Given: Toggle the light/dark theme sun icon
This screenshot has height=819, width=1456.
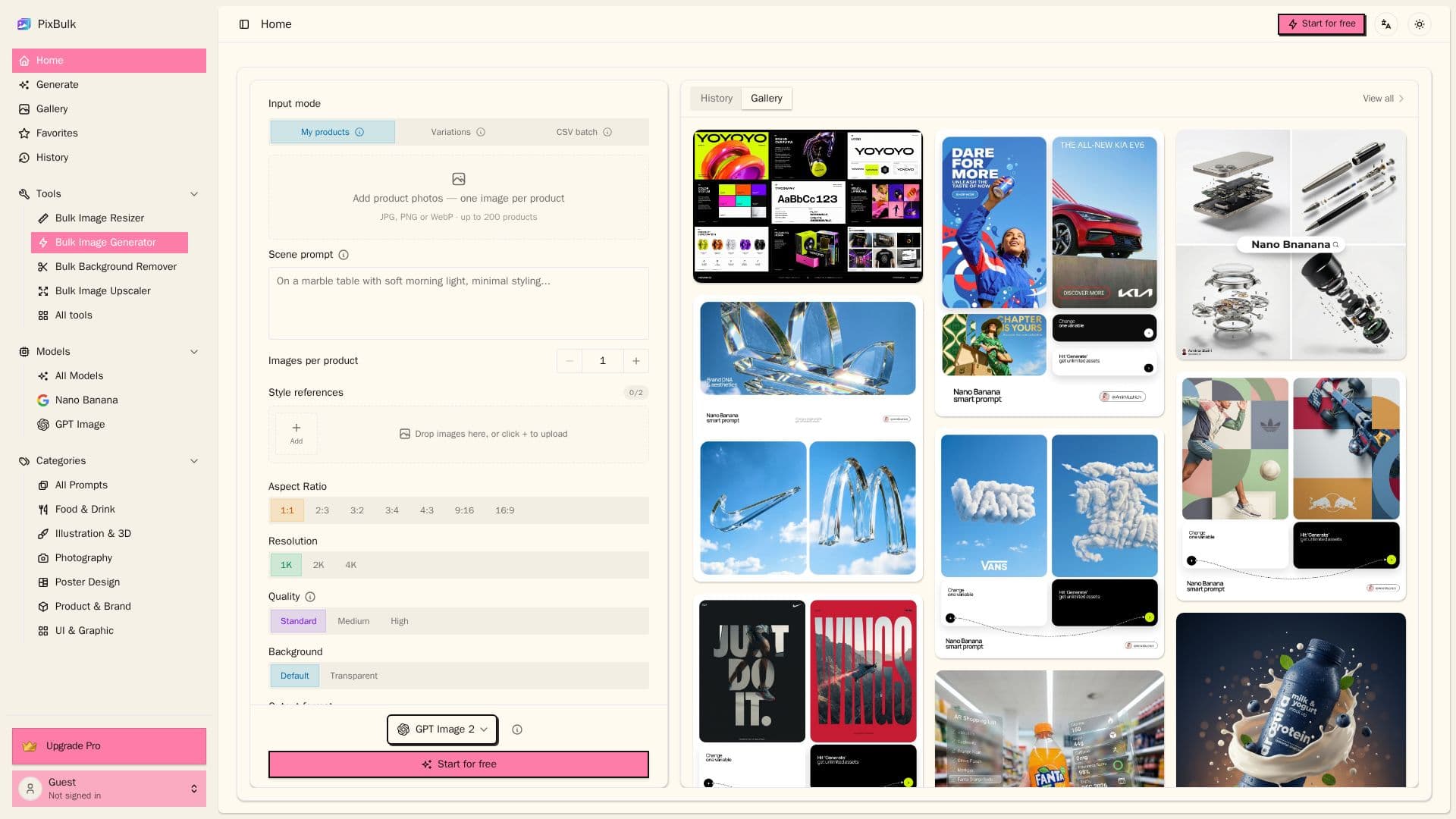Looking at the screenshot, I should point(1420,24).
